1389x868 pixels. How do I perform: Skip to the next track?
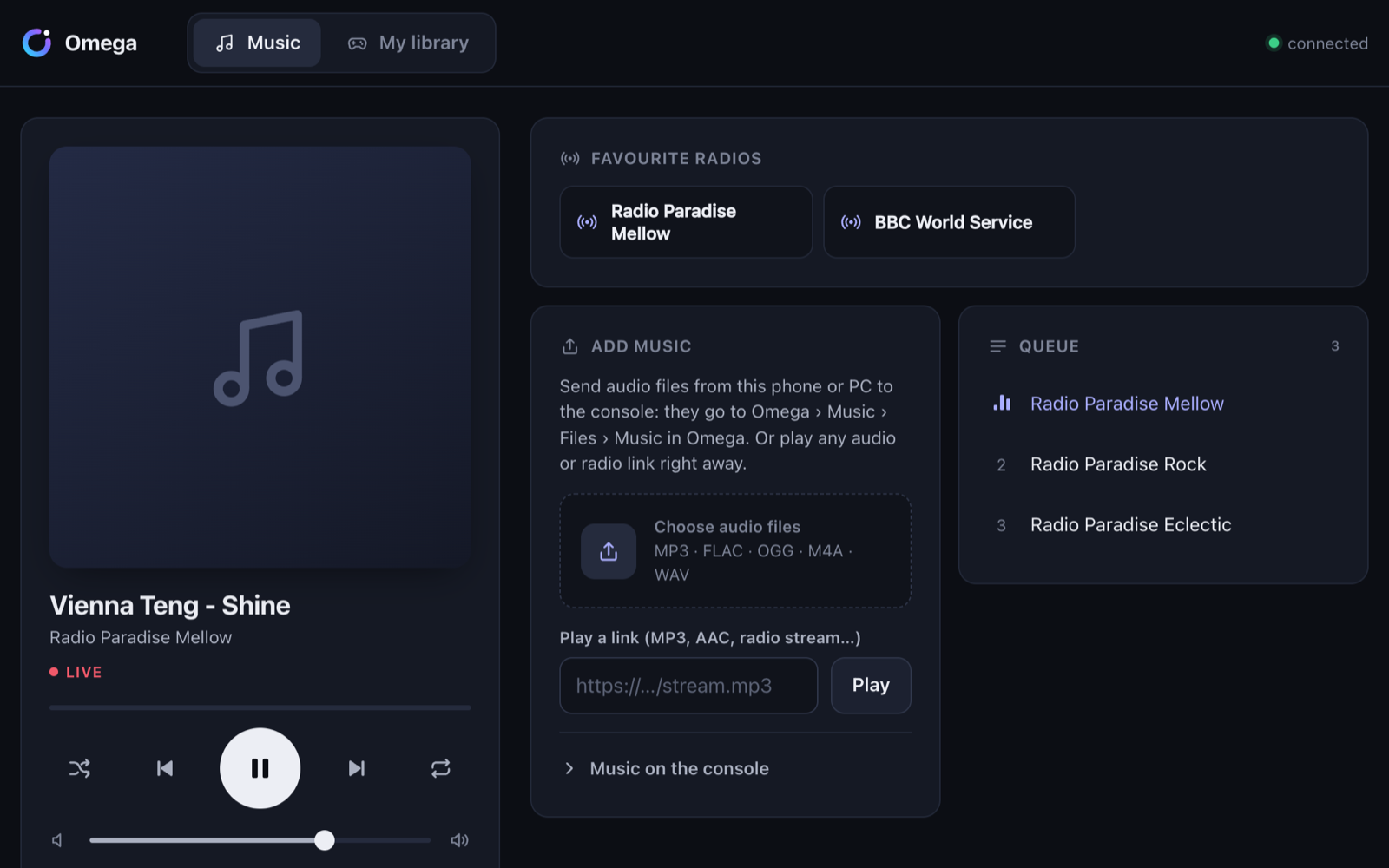coord(356,768)
